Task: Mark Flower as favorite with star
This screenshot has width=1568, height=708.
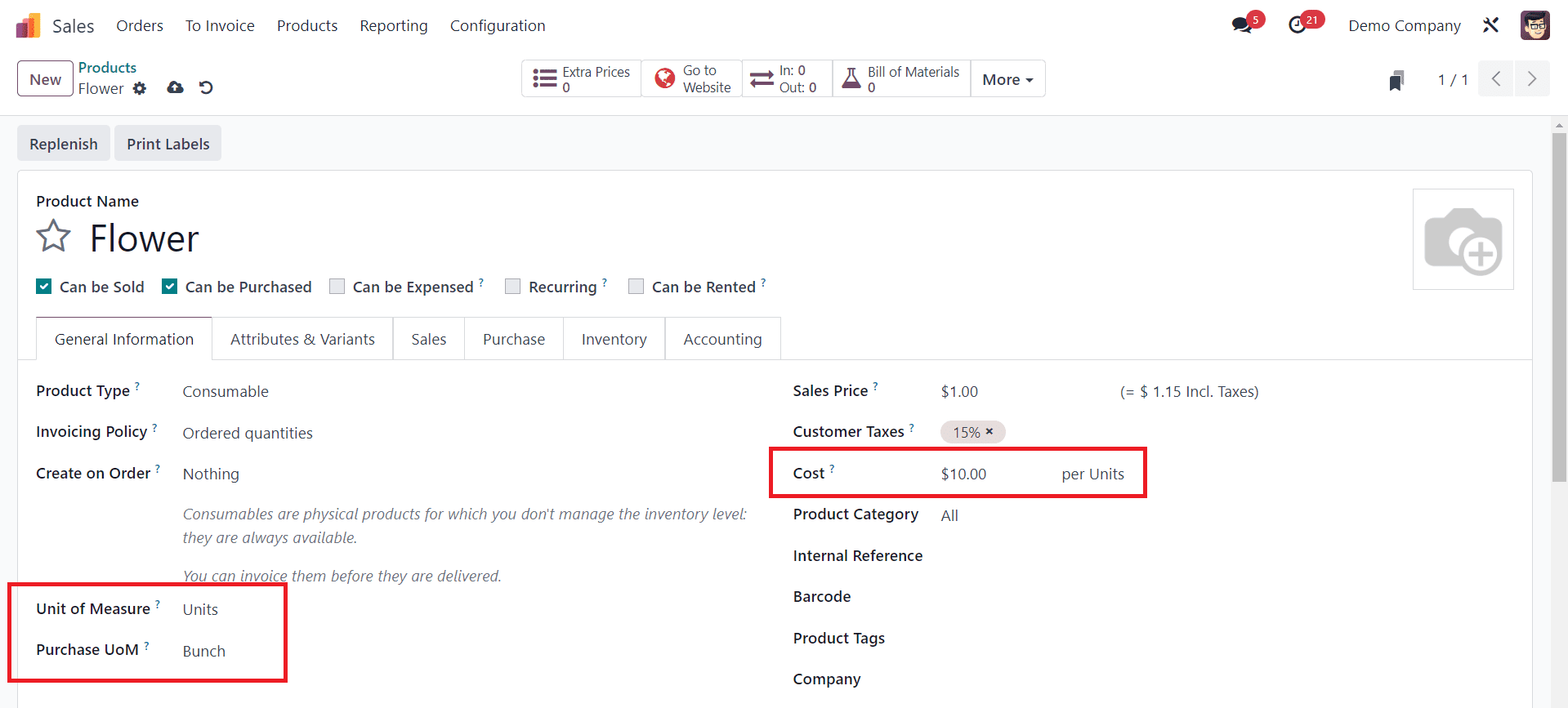Action: click(x=54, y=237)
